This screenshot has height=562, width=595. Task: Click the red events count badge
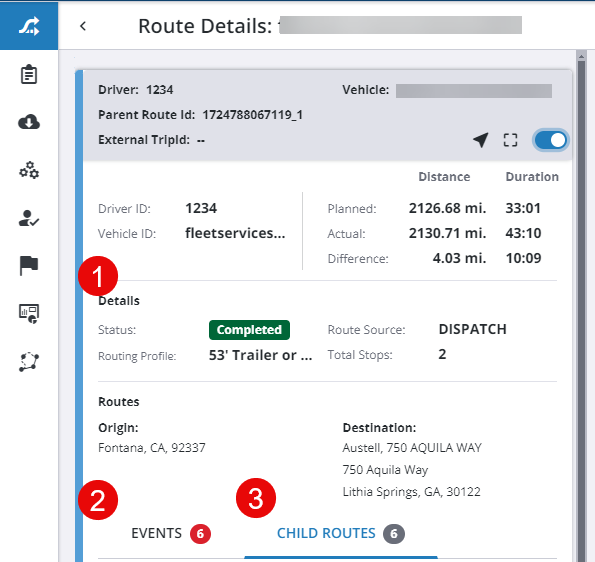[x=200, y=534]
